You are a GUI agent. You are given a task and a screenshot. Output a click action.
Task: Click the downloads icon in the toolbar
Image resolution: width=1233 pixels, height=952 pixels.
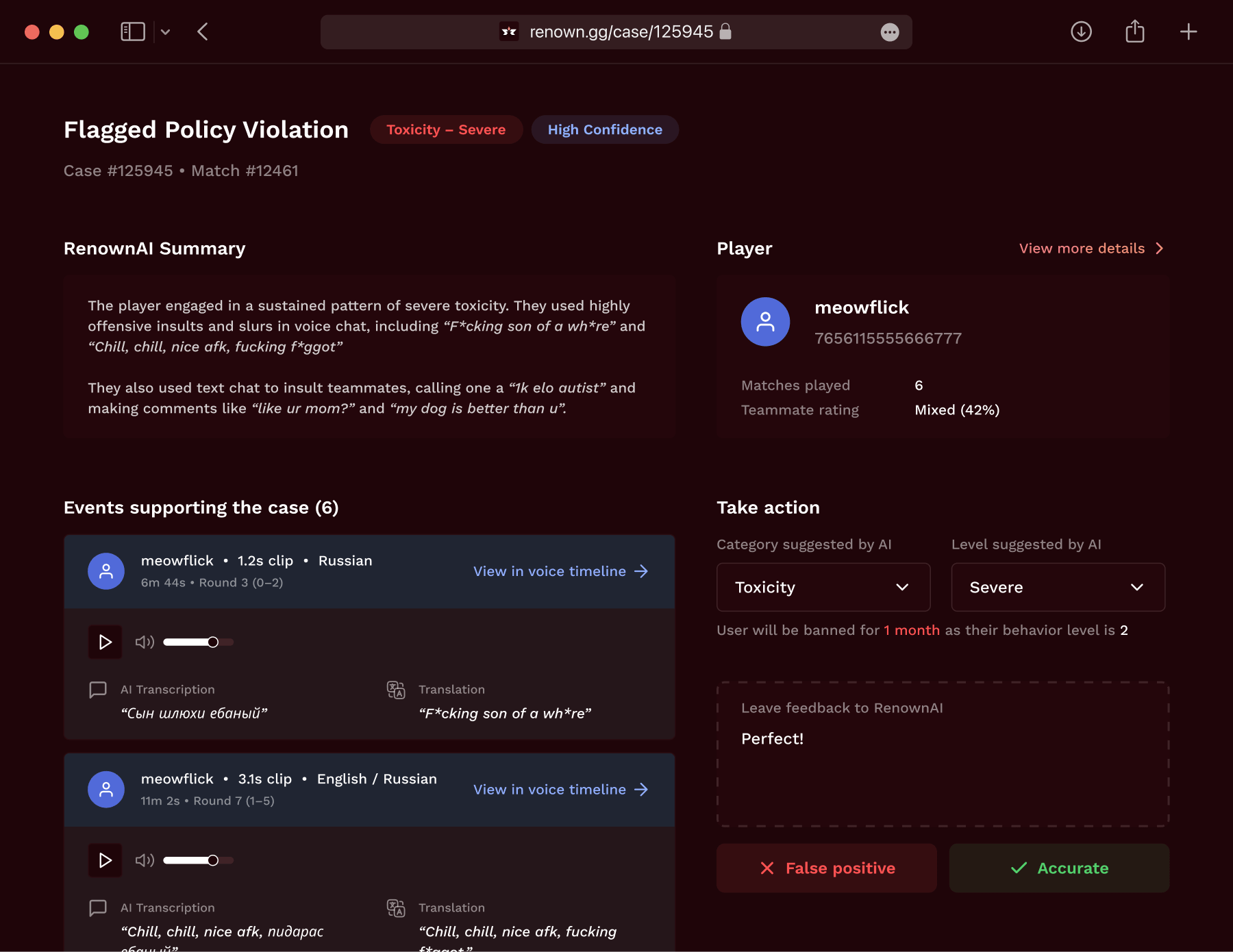(x=1081, y=32)
